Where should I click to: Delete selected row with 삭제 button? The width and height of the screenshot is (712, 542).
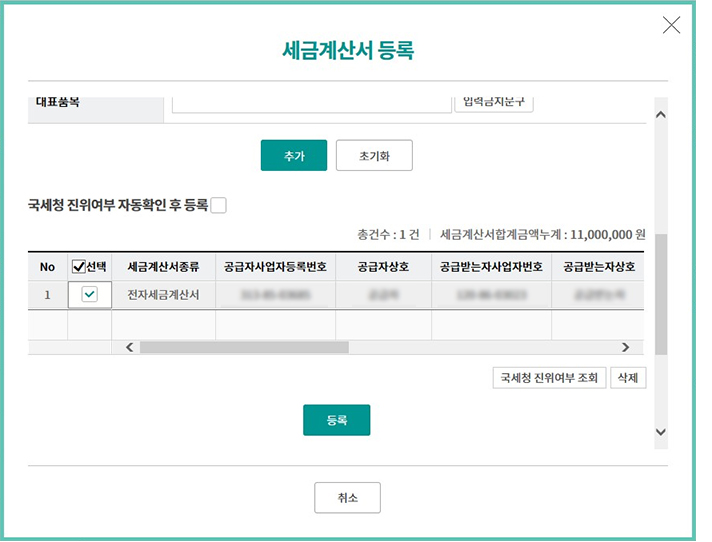[627, 378]
